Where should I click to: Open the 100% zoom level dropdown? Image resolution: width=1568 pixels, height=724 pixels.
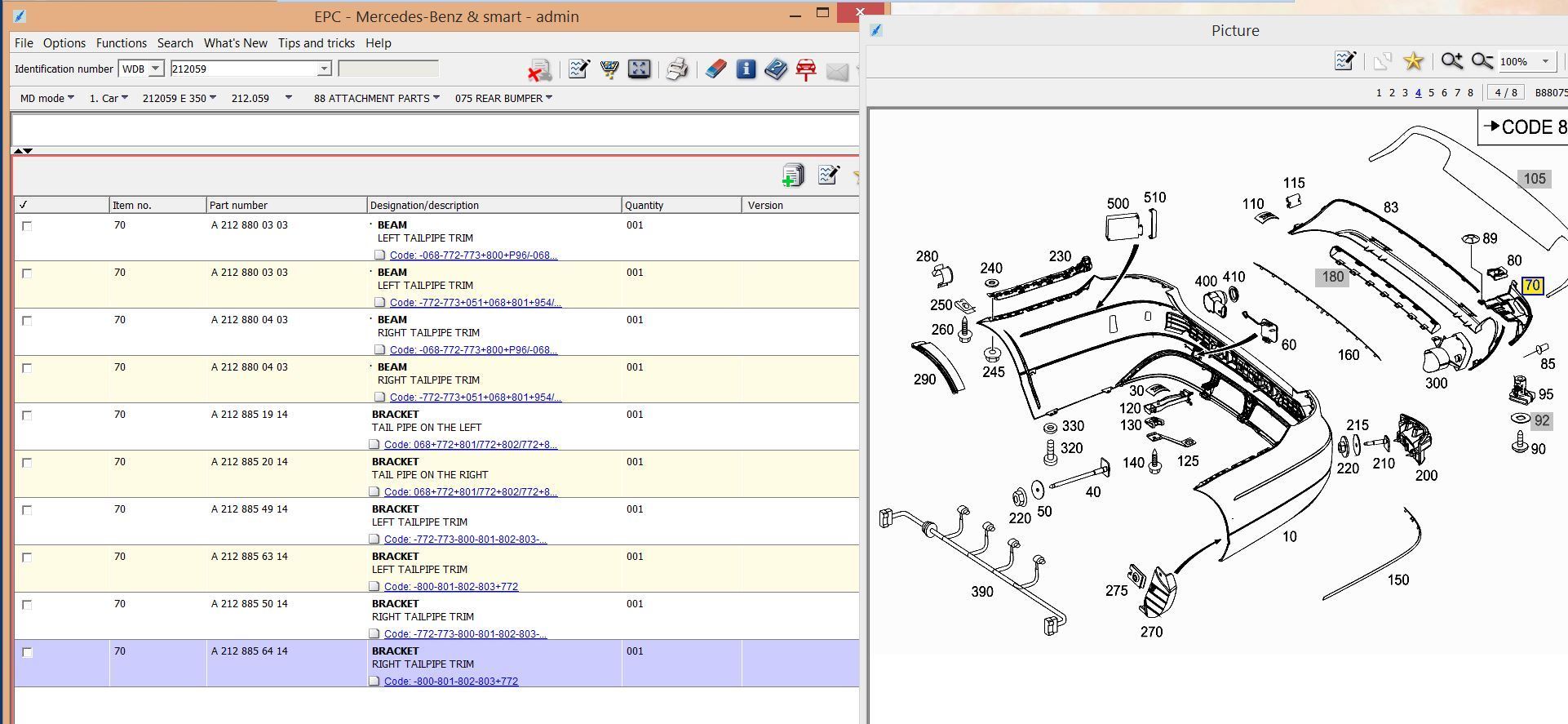(1526, 61)
